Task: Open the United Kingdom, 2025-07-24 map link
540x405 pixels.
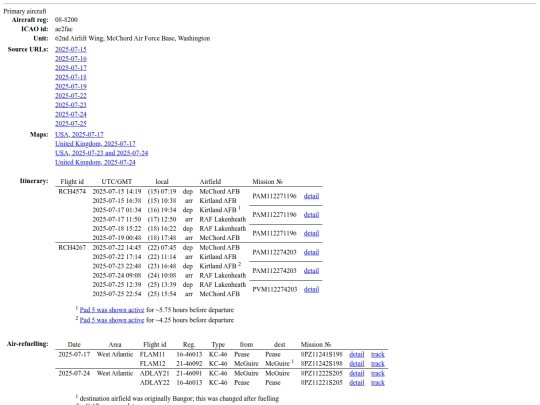Action: [95, 162]
